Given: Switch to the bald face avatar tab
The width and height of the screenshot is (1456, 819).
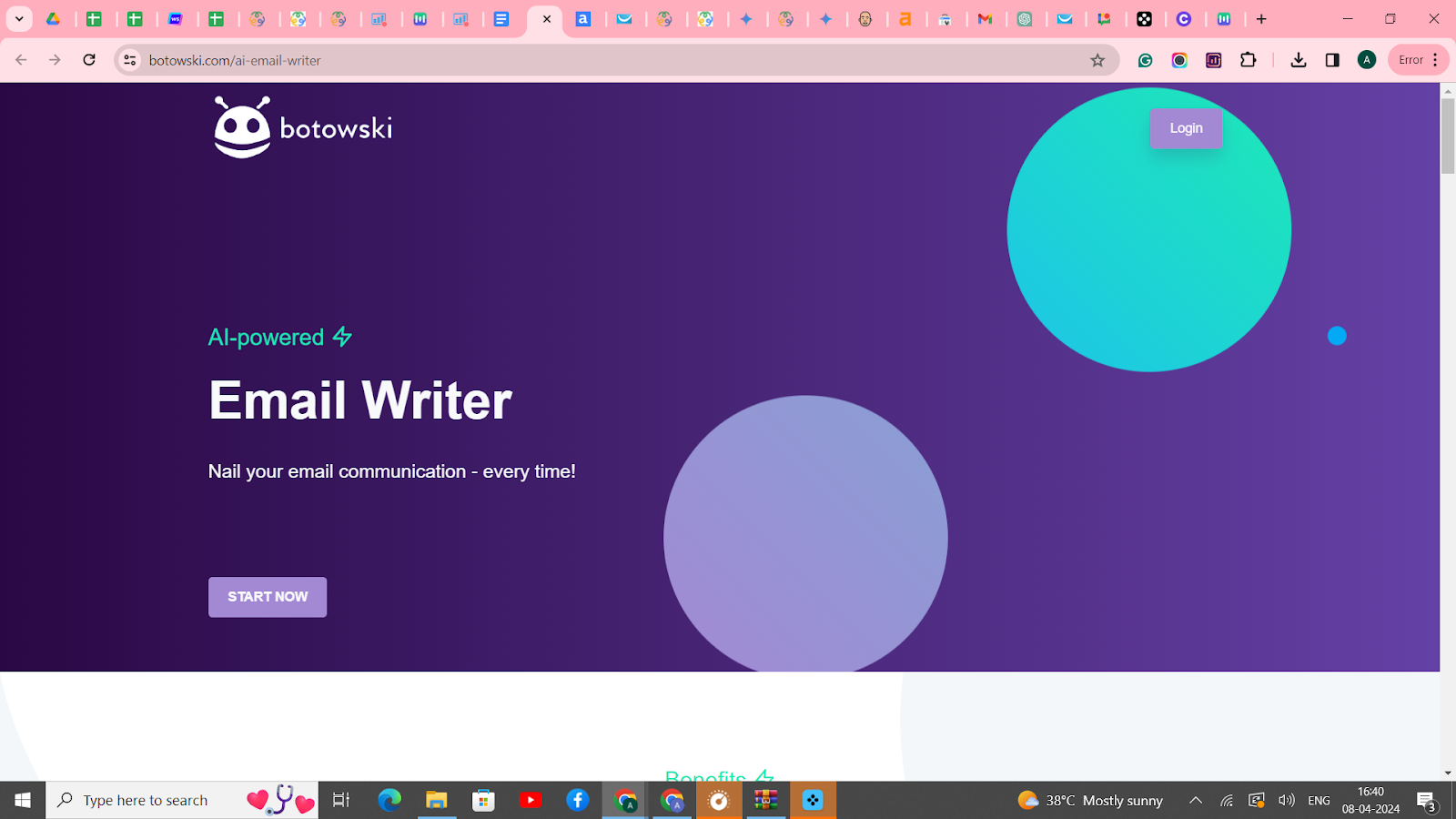Looking at the screenshot, I should (x=865, y=19).
